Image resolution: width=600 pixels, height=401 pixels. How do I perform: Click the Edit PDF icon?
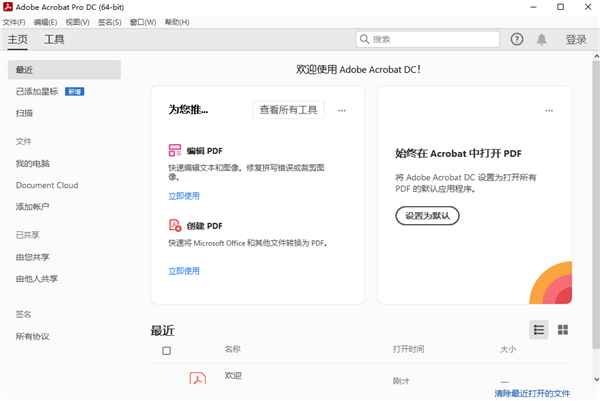(175, 151)
